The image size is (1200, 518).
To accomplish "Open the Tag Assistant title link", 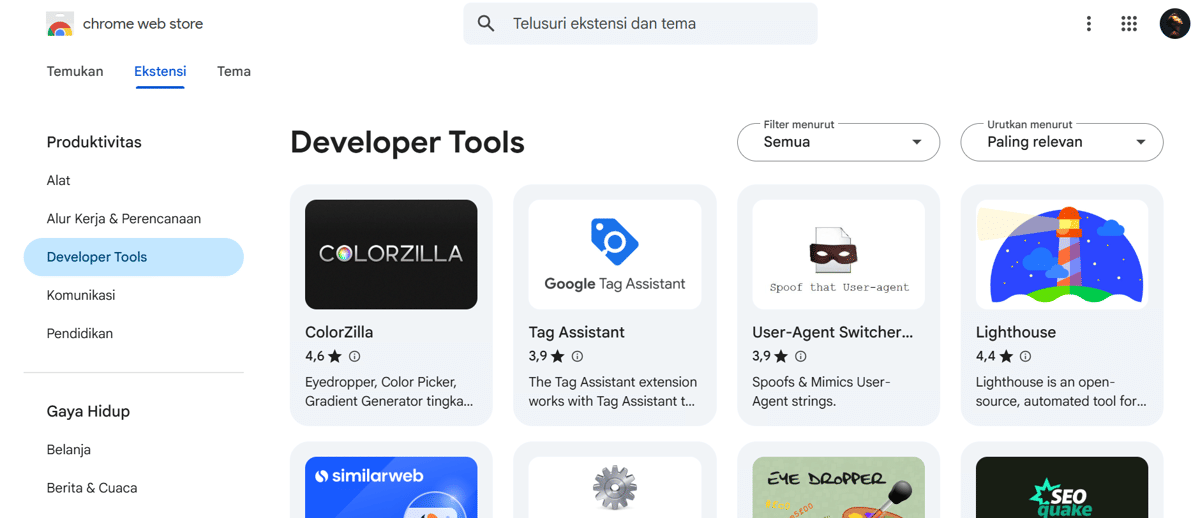I will tap(577, 332).
